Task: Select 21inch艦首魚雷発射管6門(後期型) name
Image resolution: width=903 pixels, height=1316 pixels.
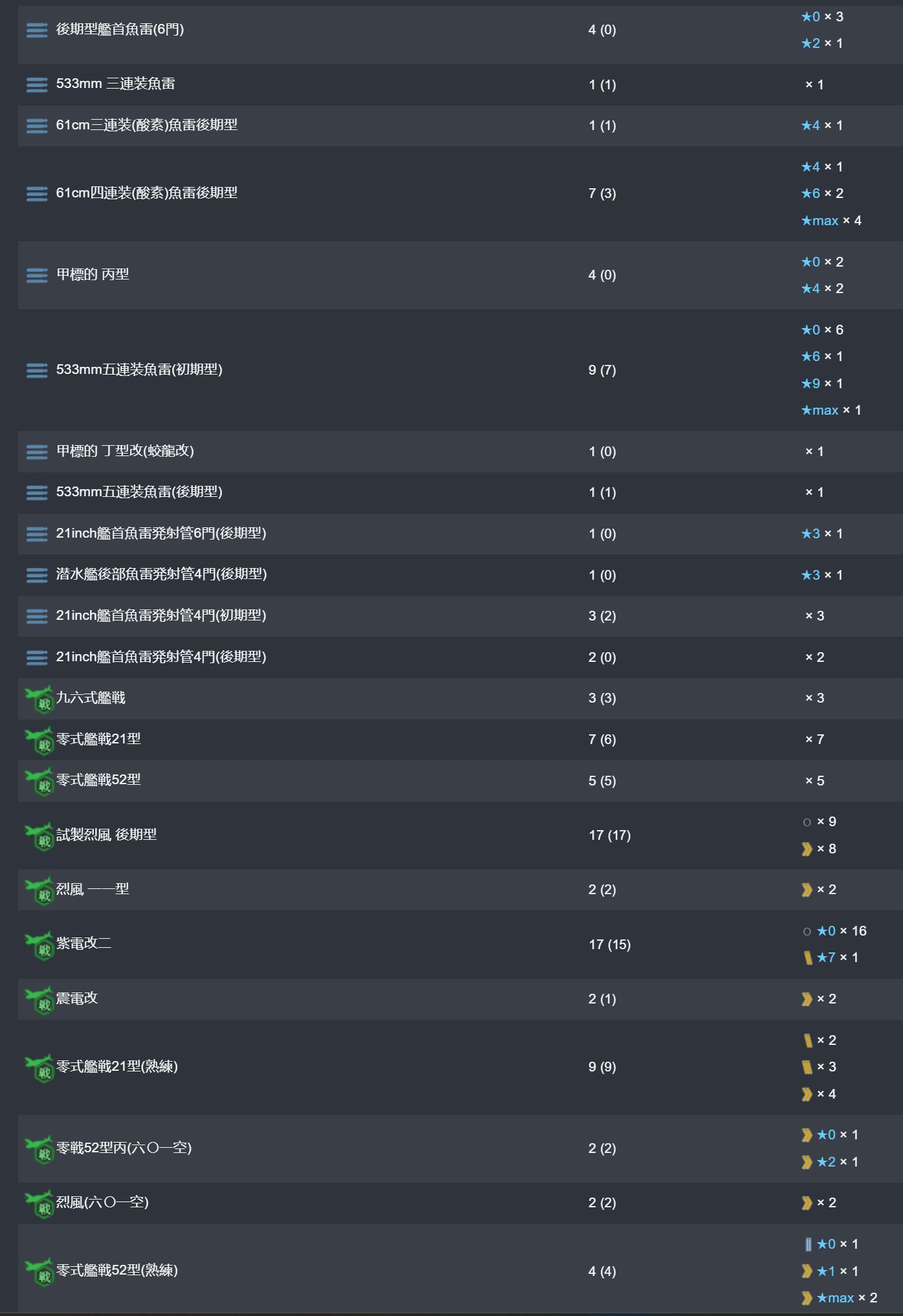Action: [x=161, y=533]
